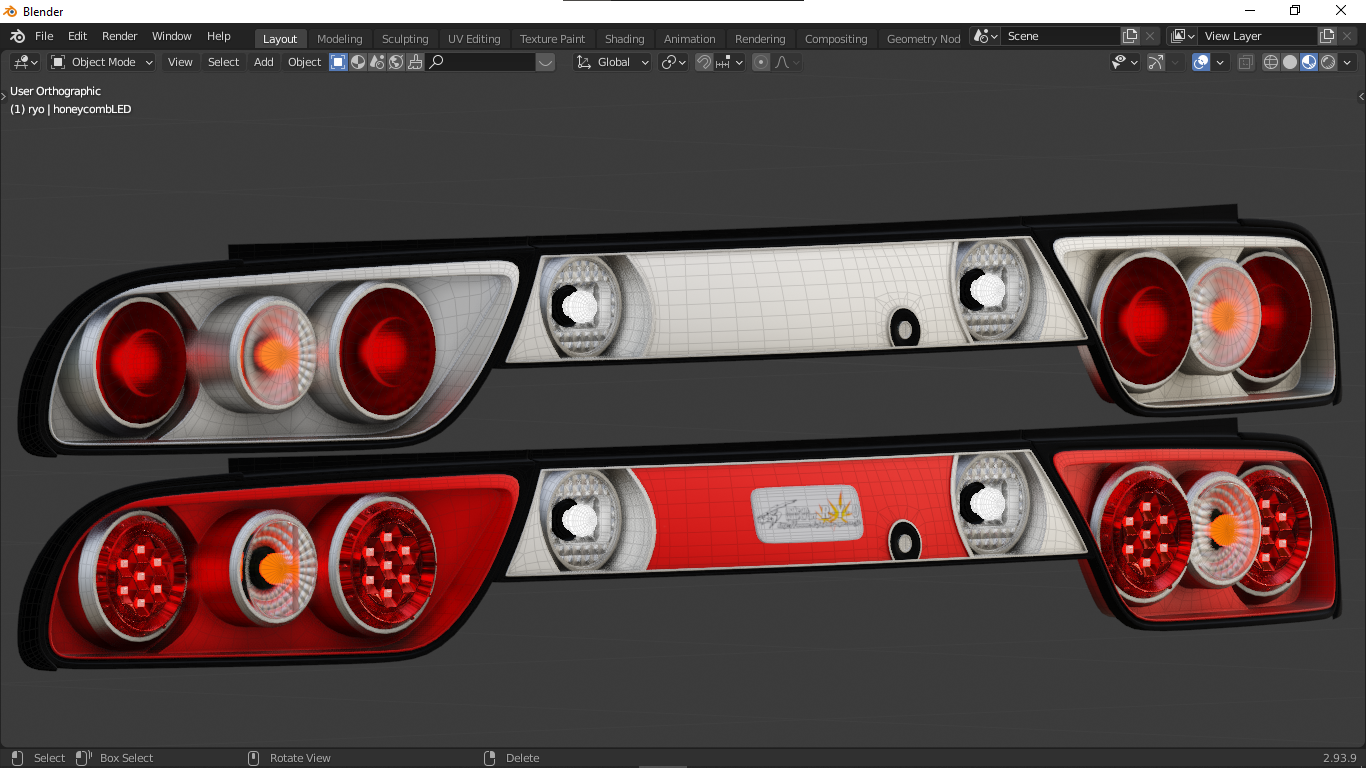This screenshot has height=768, width=1366.
Task: Click the remove view layer X icon
Action: (1347, 36)
